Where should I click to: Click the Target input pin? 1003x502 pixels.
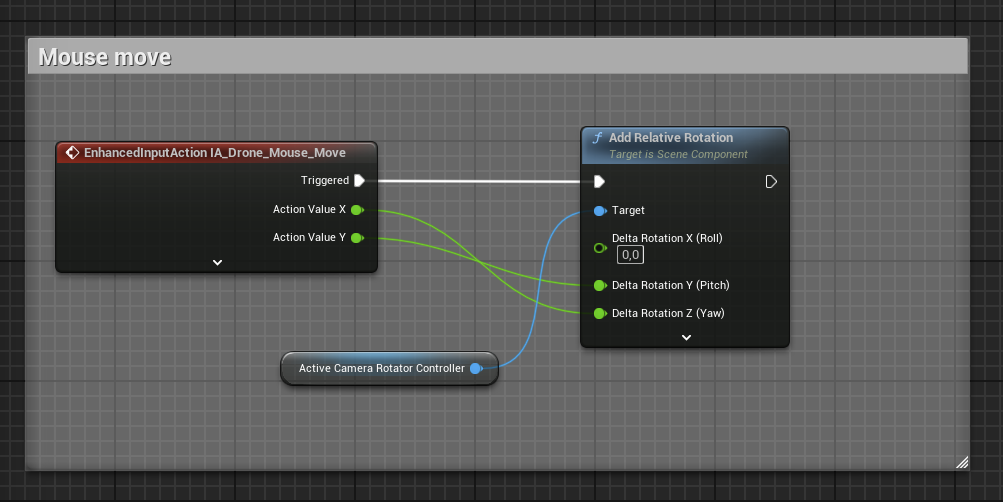600,210
